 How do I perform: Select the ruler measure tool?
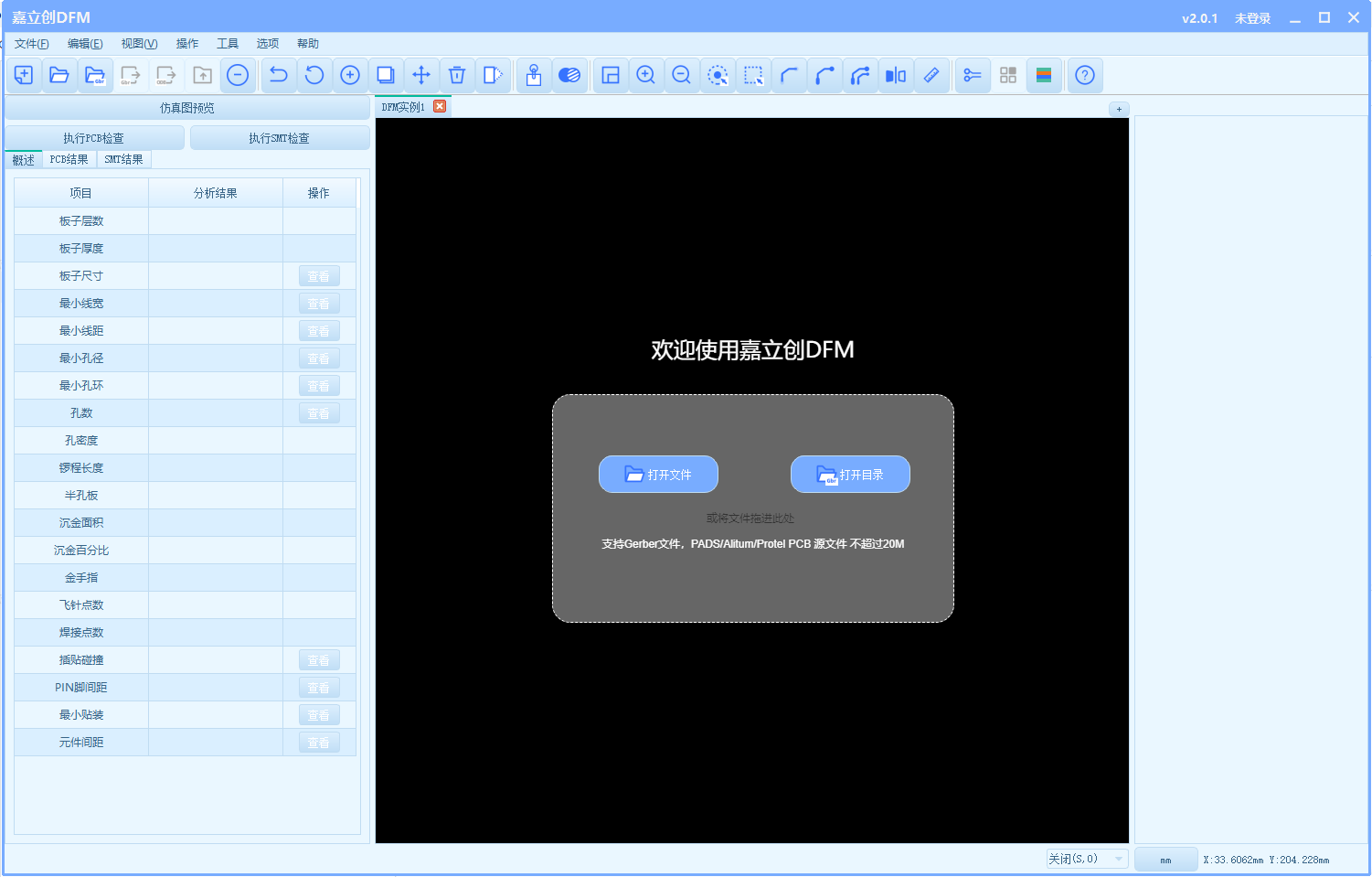click(931, 75)
